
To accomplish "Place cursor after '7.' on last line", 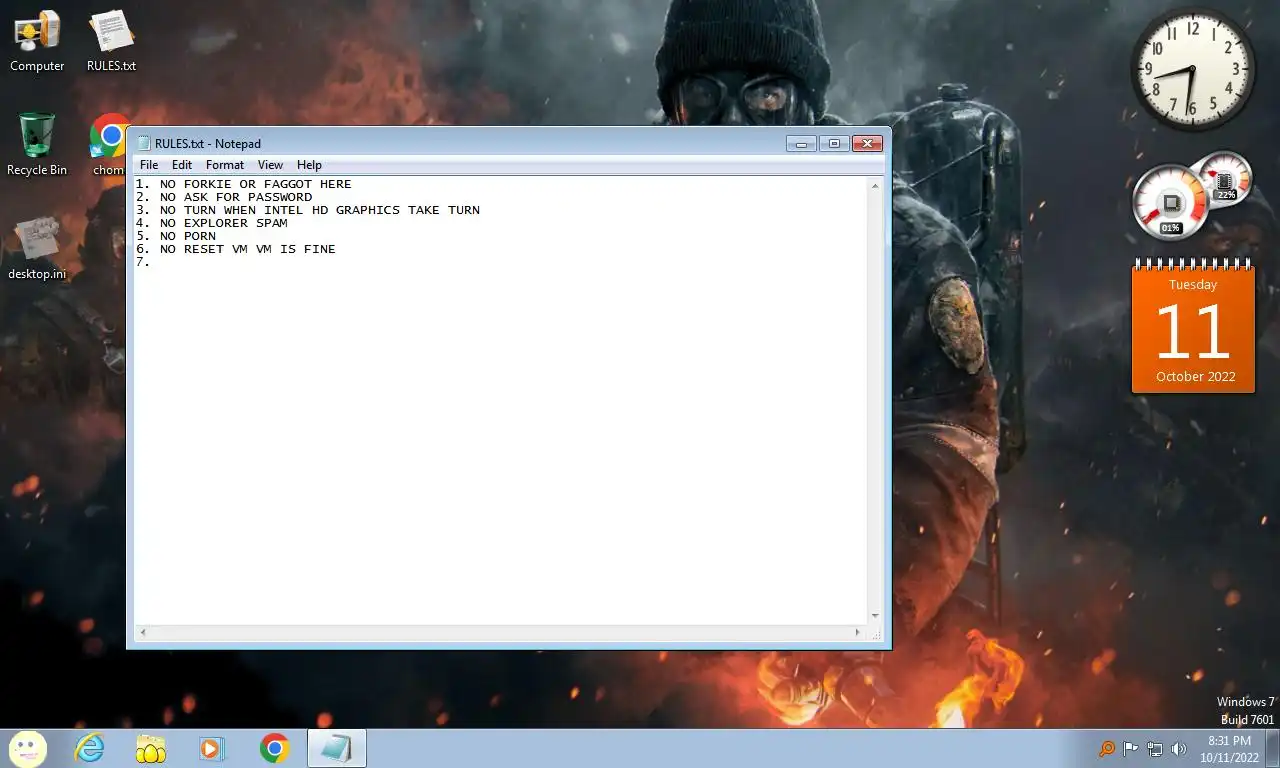I will [x=153, y=262].
